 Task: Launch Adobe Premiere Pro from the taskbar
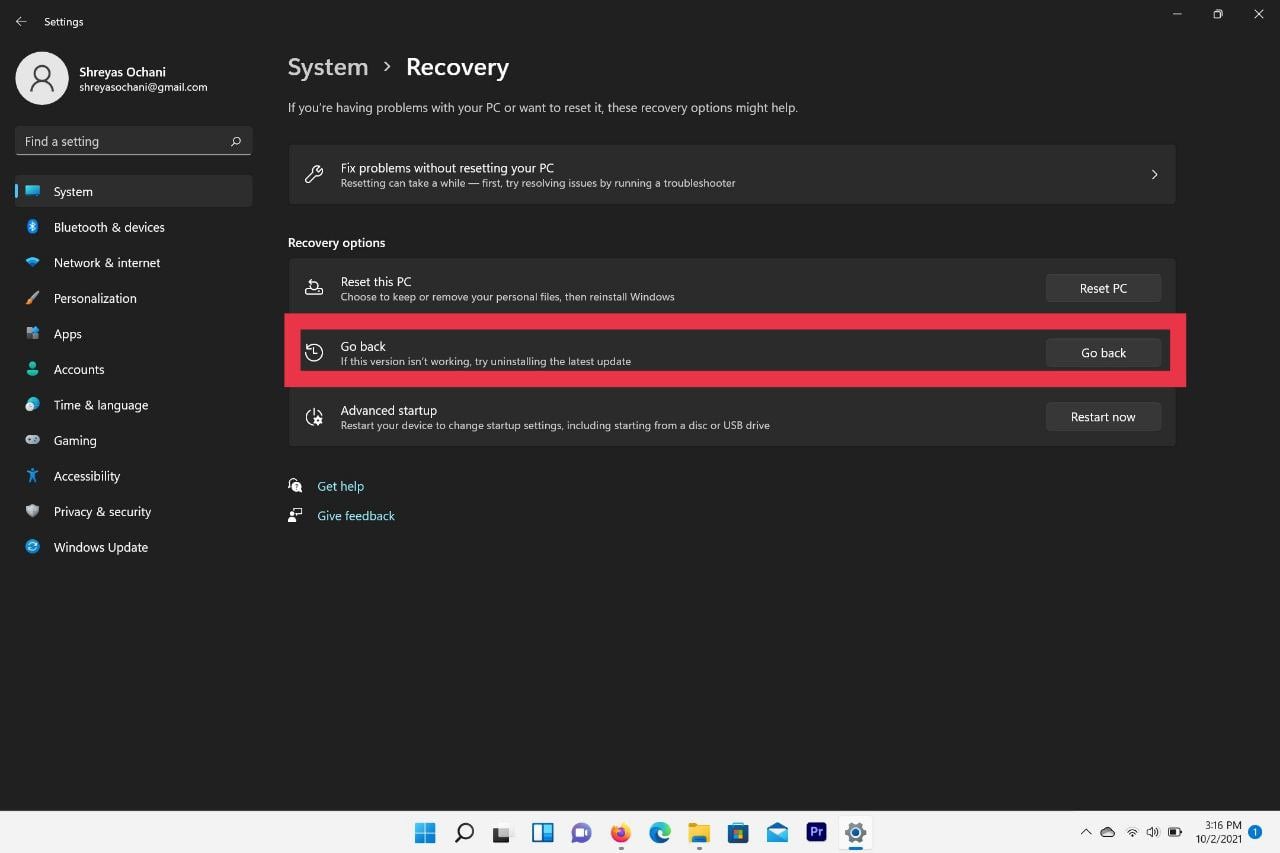point(816,832)
